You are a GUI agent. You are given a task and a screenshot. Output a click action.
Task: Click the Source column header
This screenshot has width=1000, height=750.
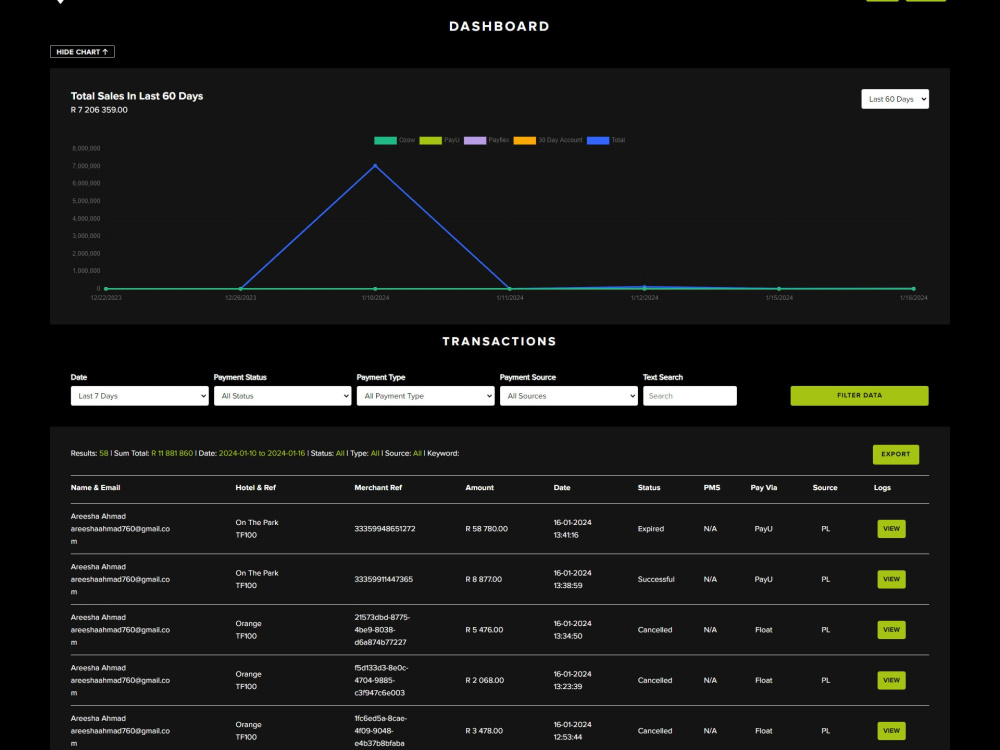825,488
